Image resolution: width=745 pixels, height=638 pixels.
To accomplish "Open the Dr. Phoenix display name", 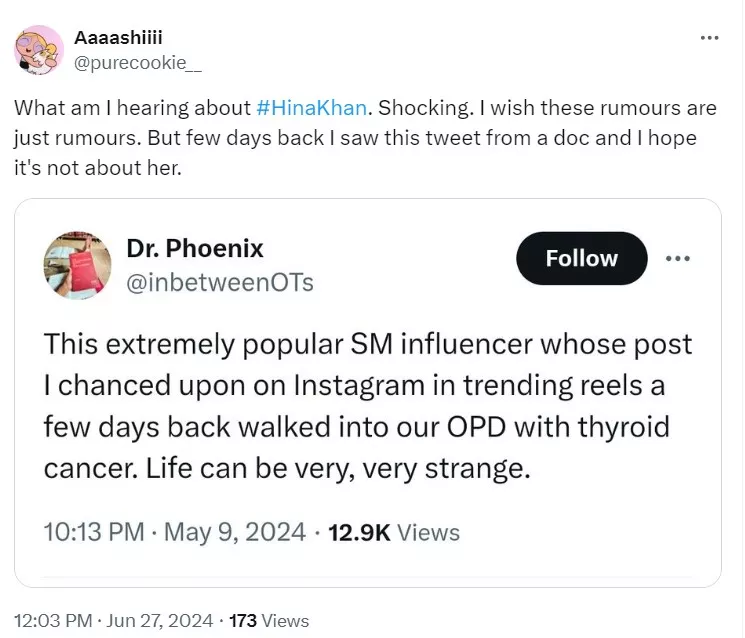I will (x=195, y=247).
